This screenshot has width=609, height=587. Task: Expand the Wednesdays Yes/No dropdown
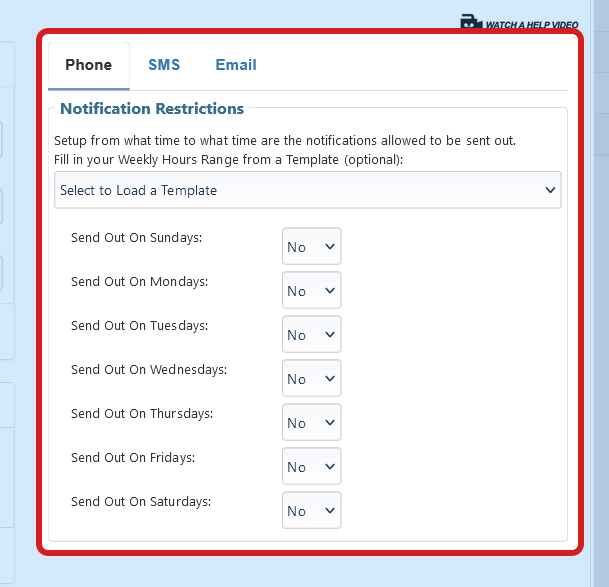[x=311, y=378]
